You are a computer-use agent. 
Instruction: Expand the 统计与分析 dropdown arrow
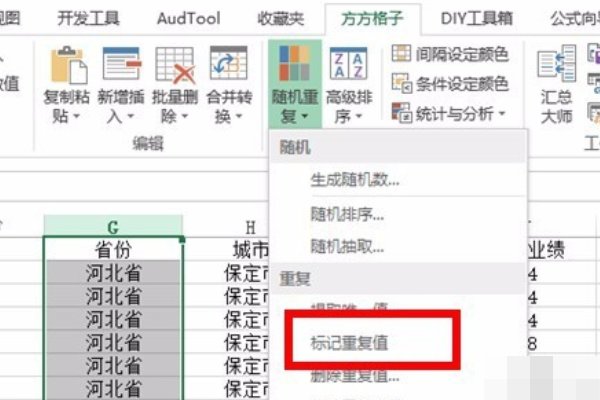point(502,113)
